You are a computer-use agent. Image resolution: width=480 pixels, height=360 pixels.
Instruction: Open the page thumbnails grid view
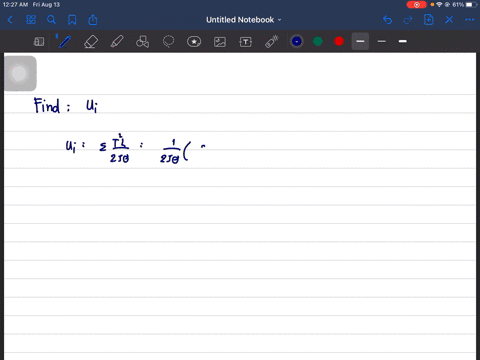[31, 20]
